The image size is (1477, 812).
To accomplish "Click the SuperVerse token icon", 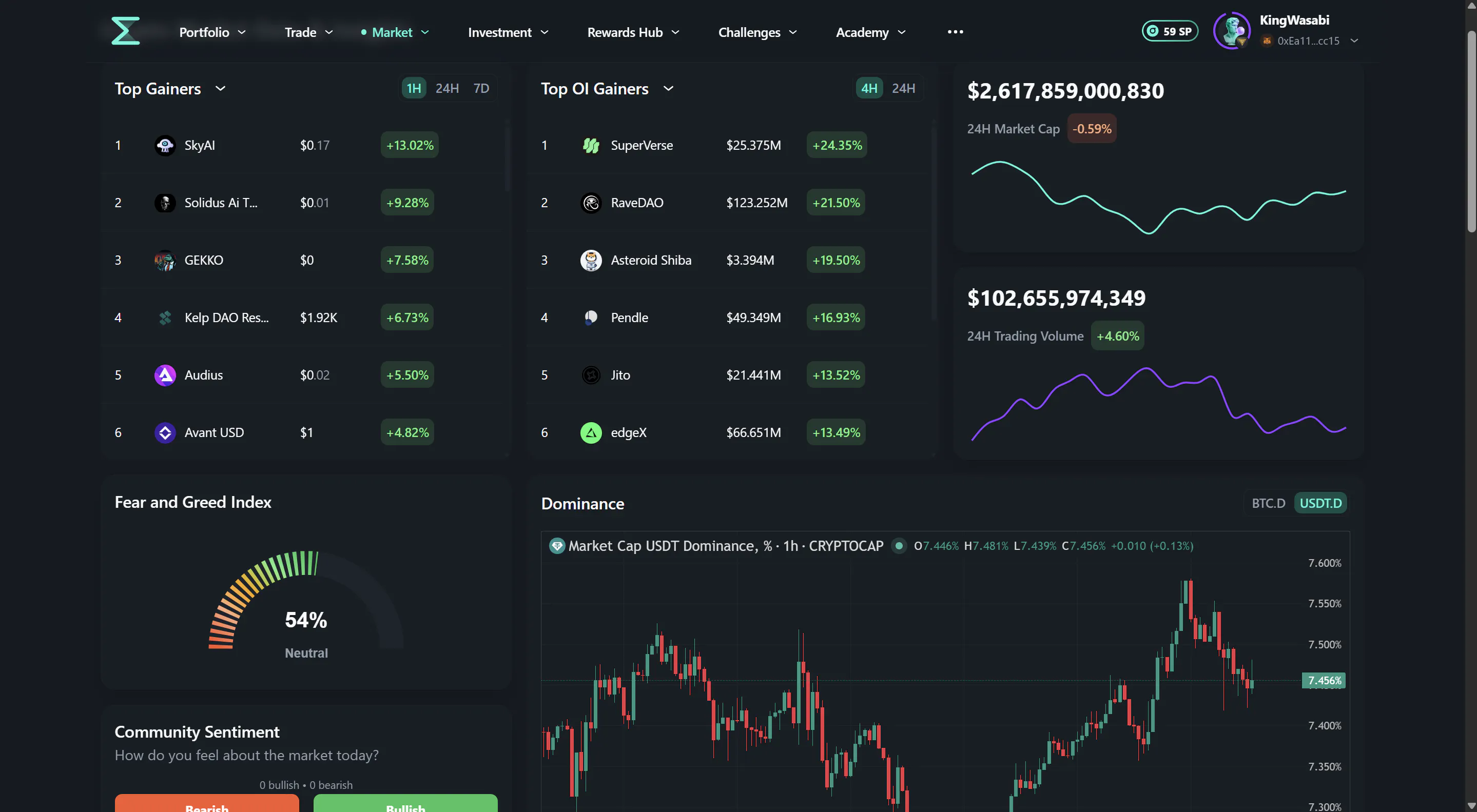I will pos(591,145).
